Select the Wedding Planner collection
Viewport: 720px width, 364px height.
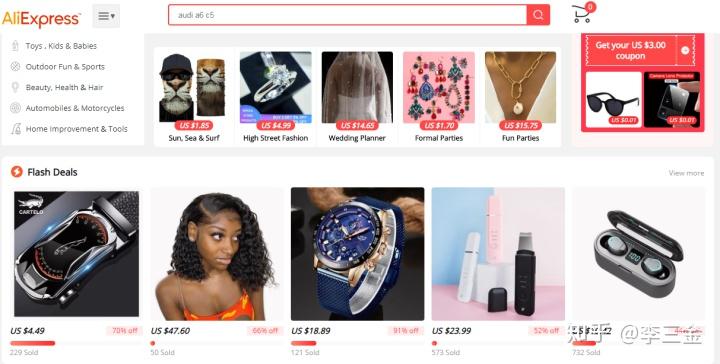coord(357,97)
